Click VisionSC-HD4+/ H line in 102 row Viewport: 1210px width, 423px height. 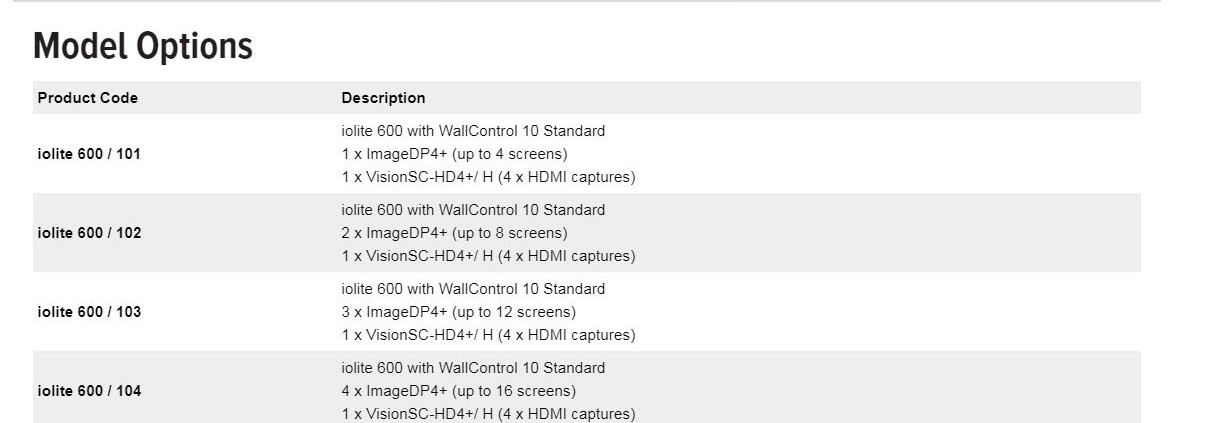click(x=488, y=256)
